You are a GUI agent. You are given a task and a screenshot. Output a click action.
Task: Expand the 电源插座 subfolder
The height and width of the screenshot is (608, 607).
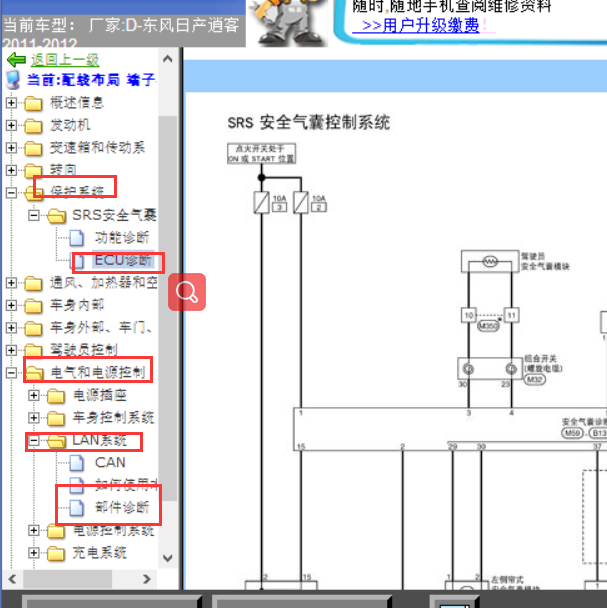pyautogui.click(x=34, y=395)
